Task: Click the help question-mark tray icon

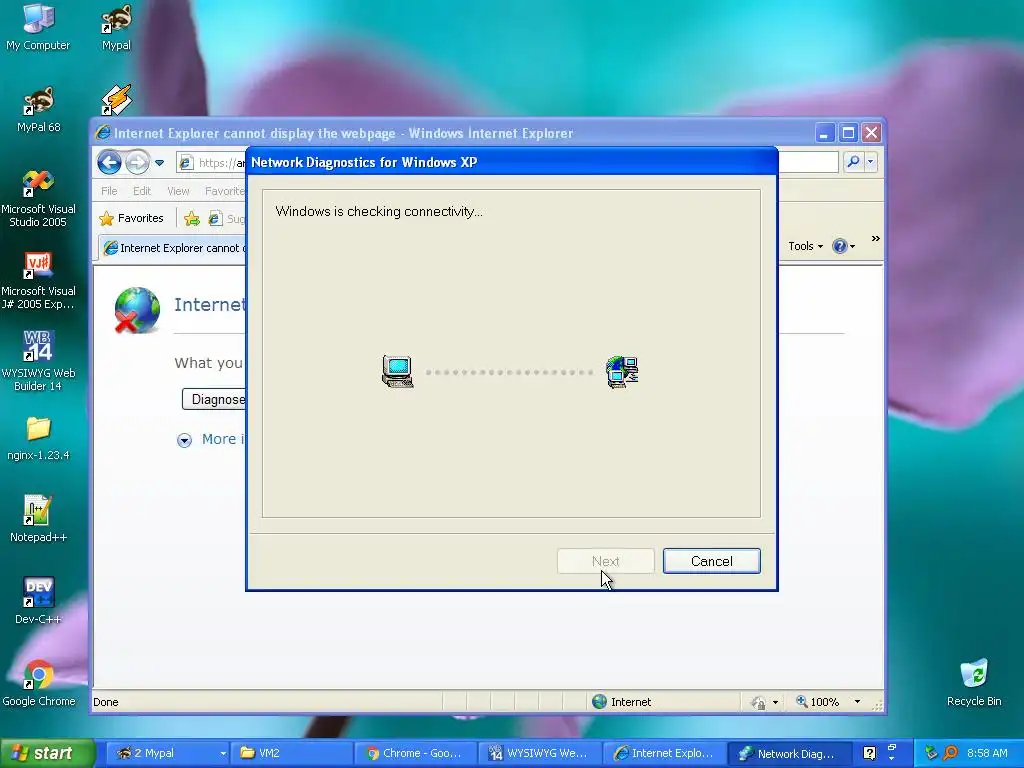Action: click(x=869, y=753)
